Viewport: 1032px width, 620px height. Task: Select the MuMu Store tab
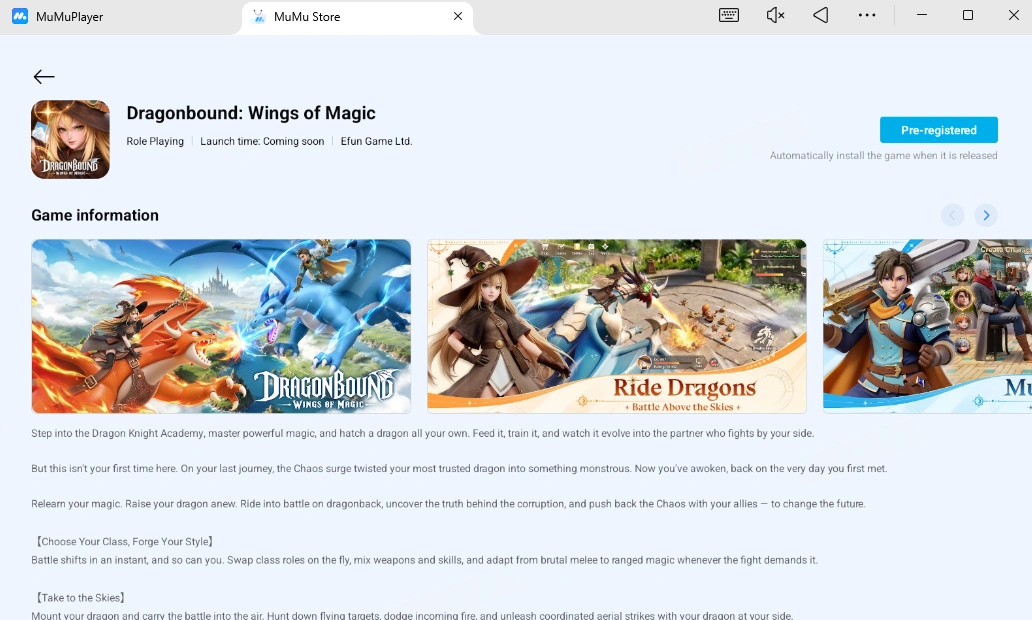tap(357, 17)
